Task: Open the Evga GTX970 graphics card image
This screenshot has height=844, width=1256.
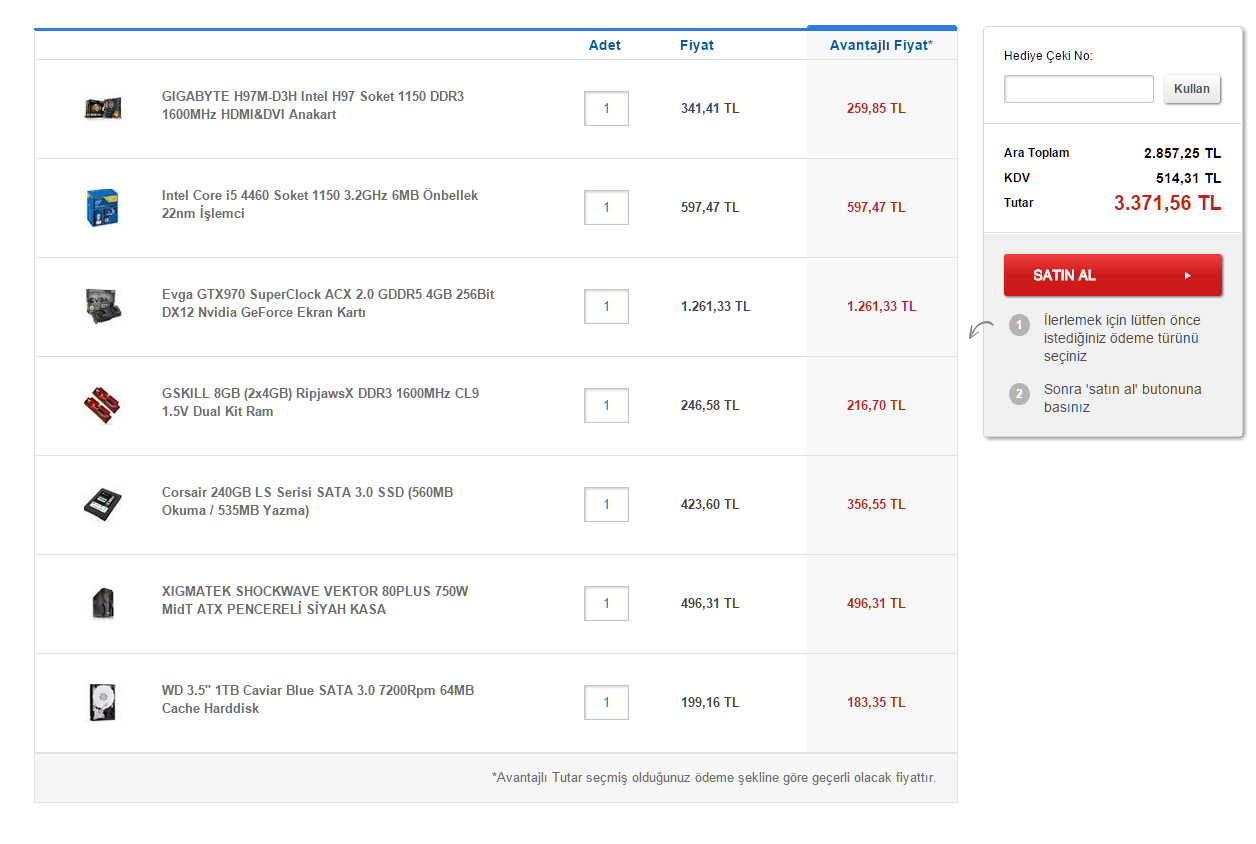Action: click(x=102, y=306)
